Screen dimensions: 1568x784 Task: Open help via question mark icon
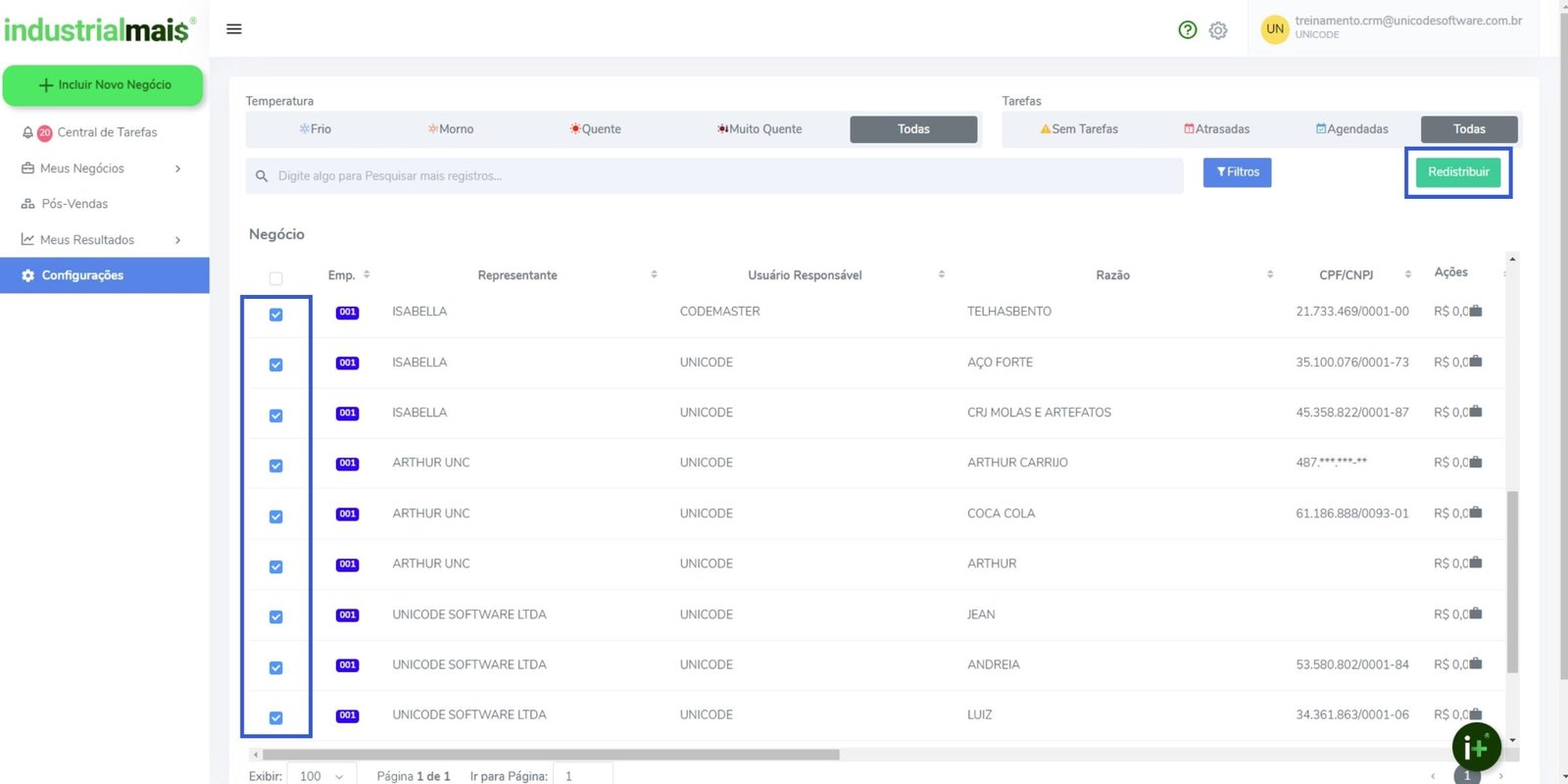[x=1187, y=30]
